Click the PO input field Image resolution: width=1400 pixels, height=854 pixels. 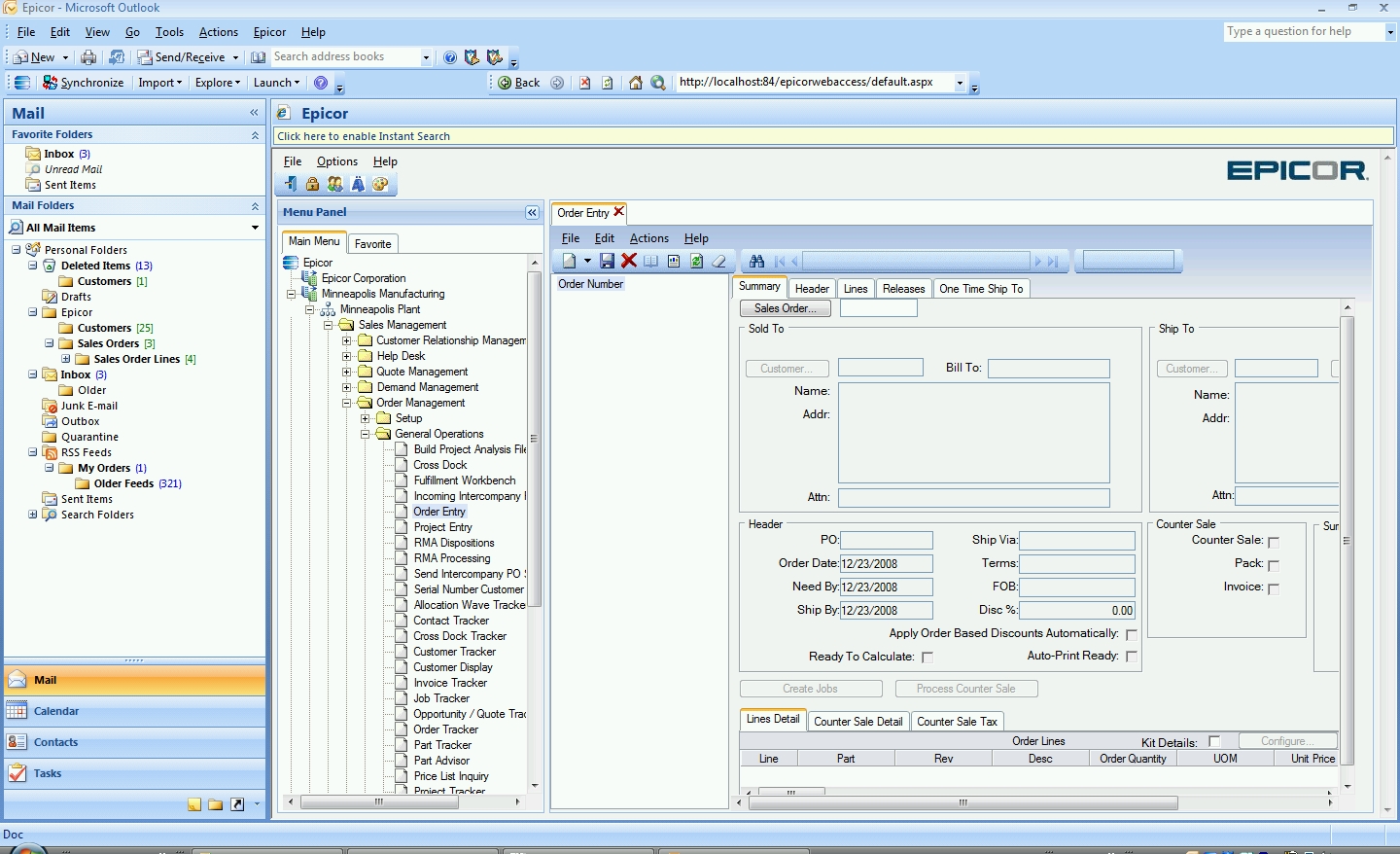pyautogui.click(x=887, y=540)
